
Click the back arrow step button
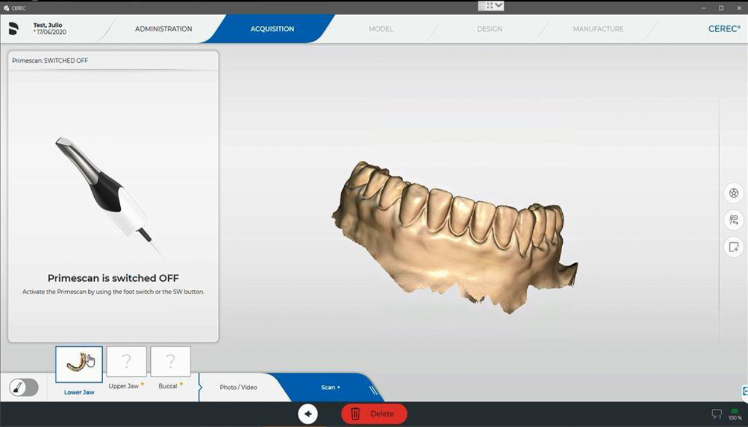[x=308, y=414]
